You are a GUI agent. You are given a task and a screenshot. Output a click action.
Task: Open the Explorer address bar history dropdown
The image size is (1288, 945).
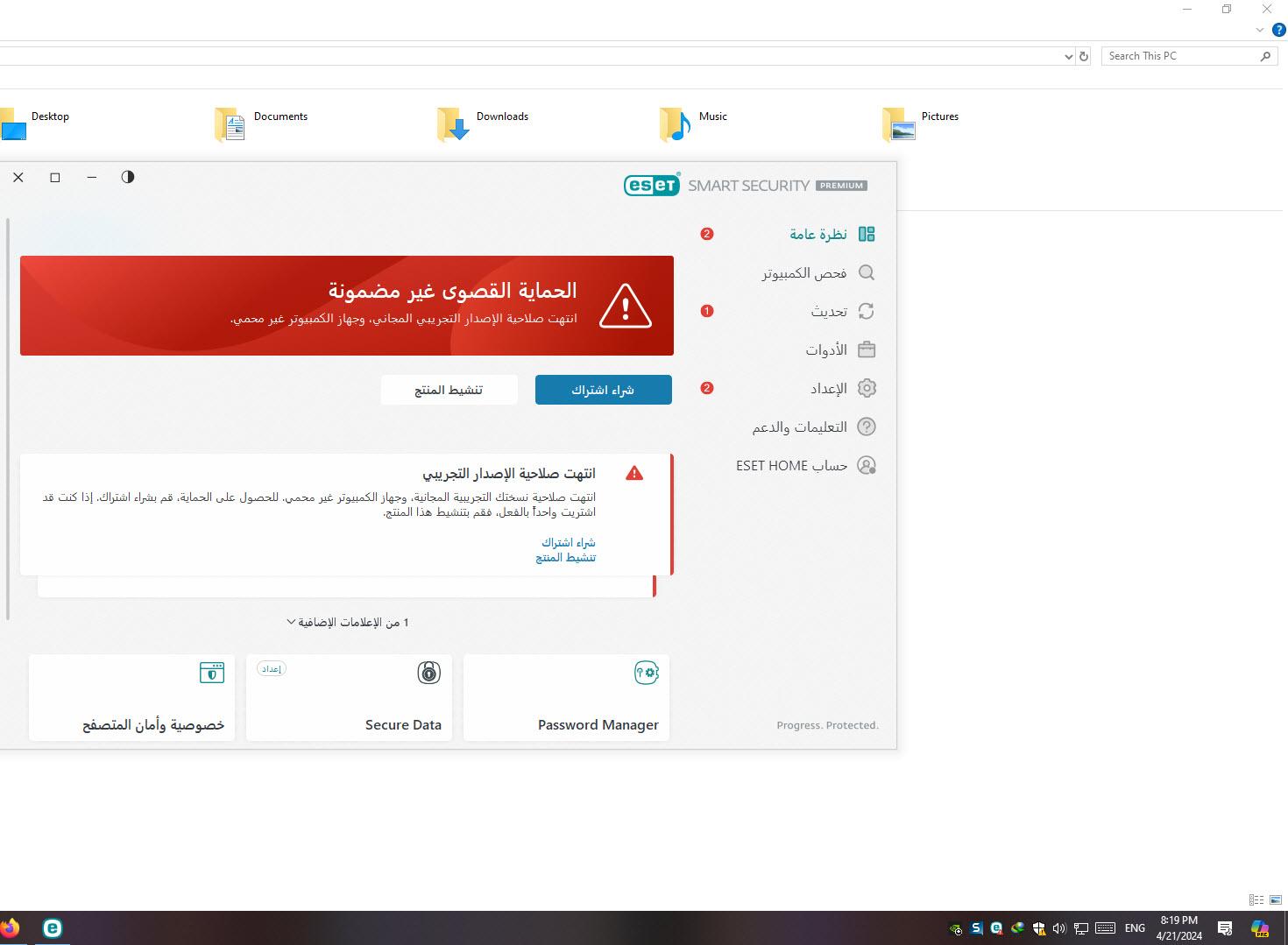[1068, 56]
